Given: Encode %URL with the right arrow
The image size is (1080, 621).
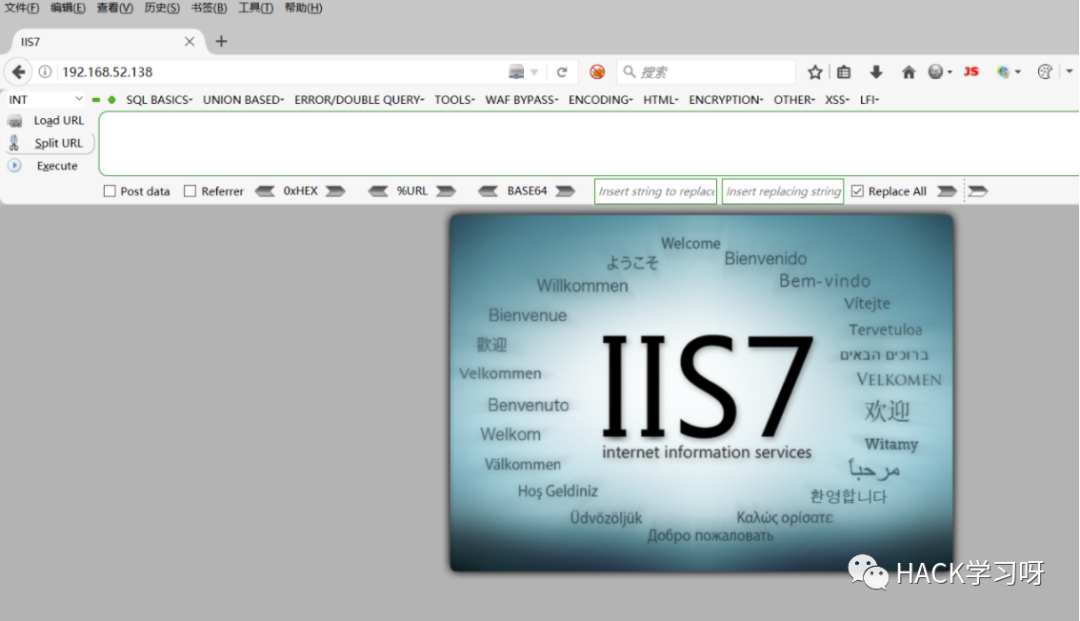Looking at the screenshot, I should 446,191.
